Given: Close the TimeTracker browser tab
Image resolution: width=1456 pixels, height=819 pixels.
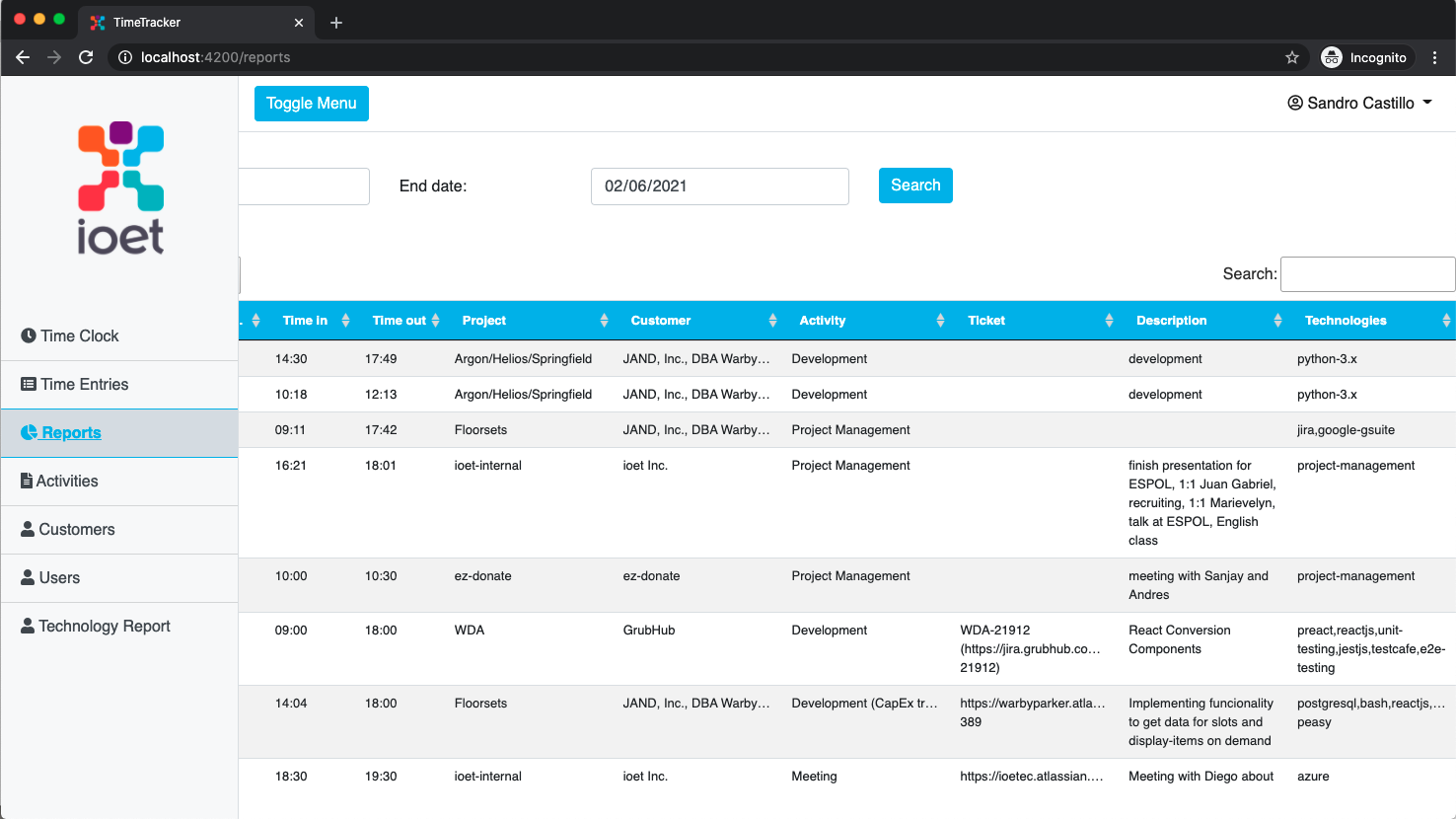Looking at the screenshot, I should 299,22.
